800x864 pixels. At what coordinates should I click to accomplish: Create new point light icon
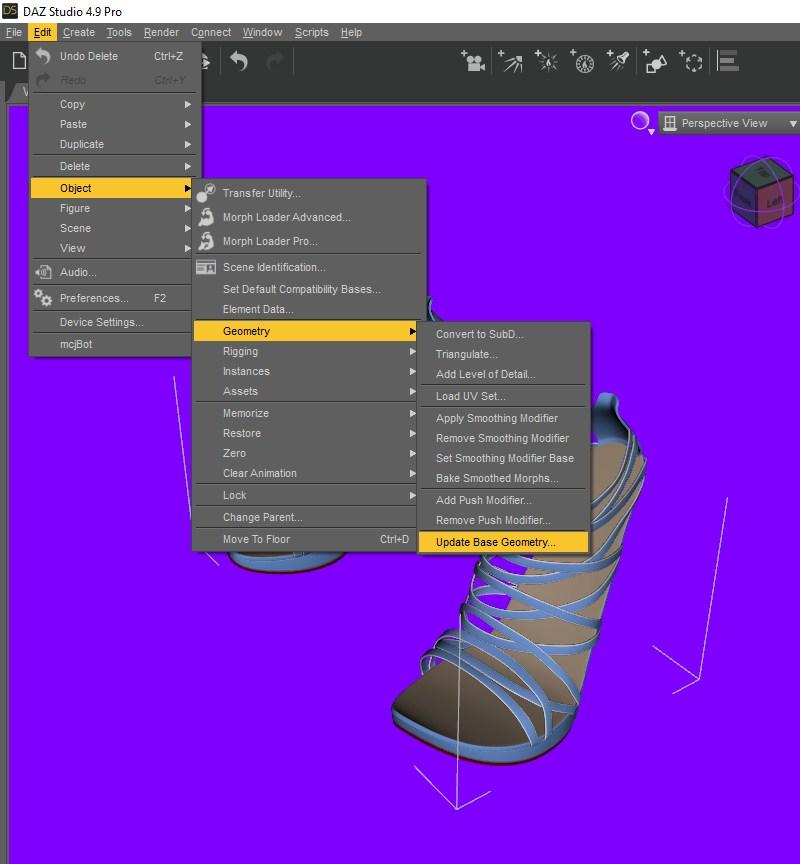point(547,61)
